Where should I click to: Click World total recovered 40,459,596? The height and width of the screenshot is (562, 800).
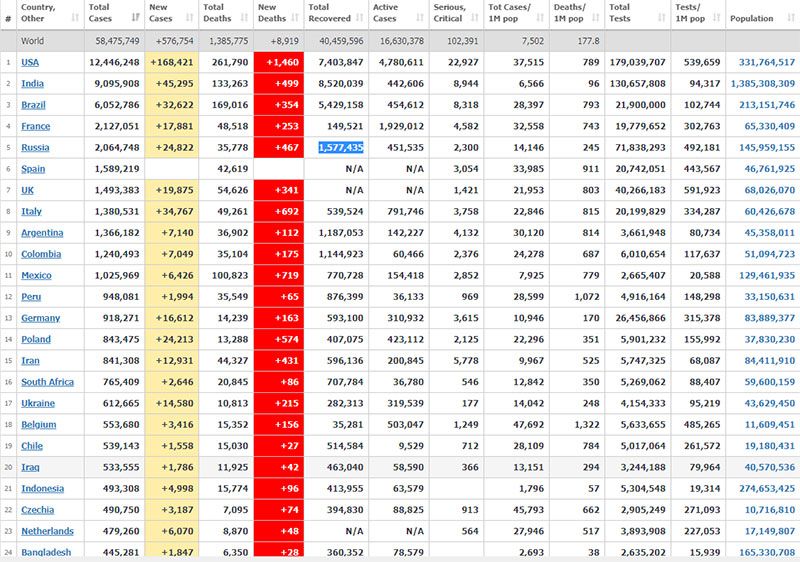coord(341,41)
